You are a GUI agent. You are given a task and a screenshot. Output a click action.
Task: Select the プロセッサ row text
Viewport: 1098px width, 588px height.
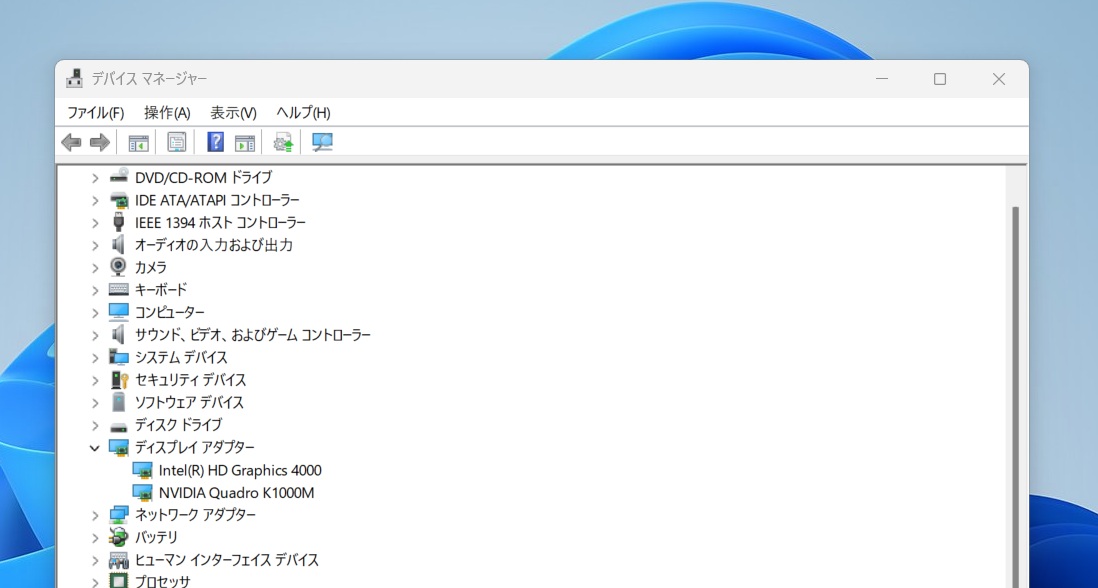click(162, 581)
